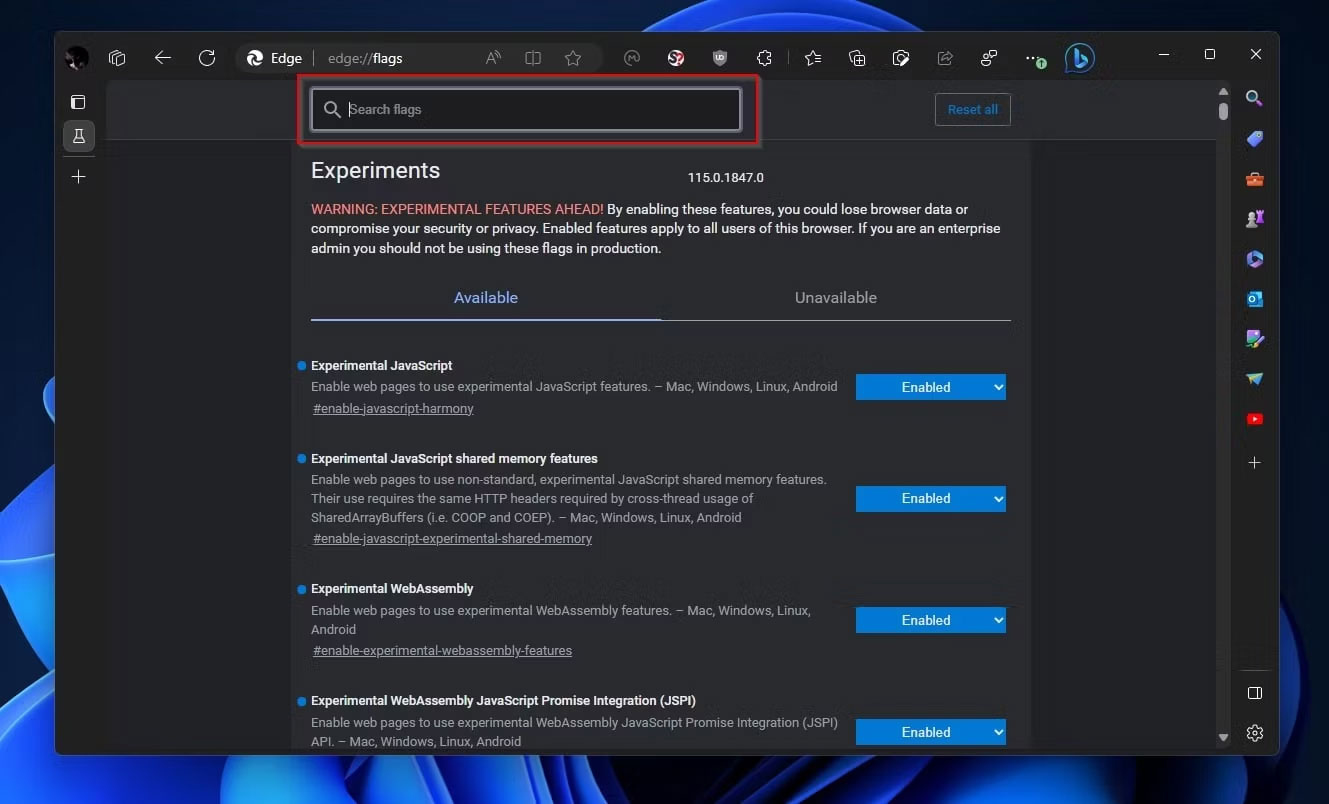Open the Extensions puzzle icon
The width and height of the screenshot is (1329, 804).
(765, 59)
